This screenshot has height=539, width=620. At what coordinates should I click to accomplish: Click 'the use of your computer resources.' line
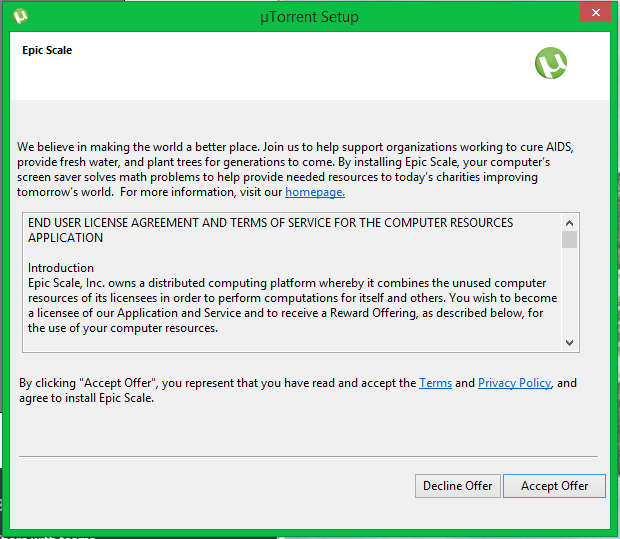coord(123,328)
